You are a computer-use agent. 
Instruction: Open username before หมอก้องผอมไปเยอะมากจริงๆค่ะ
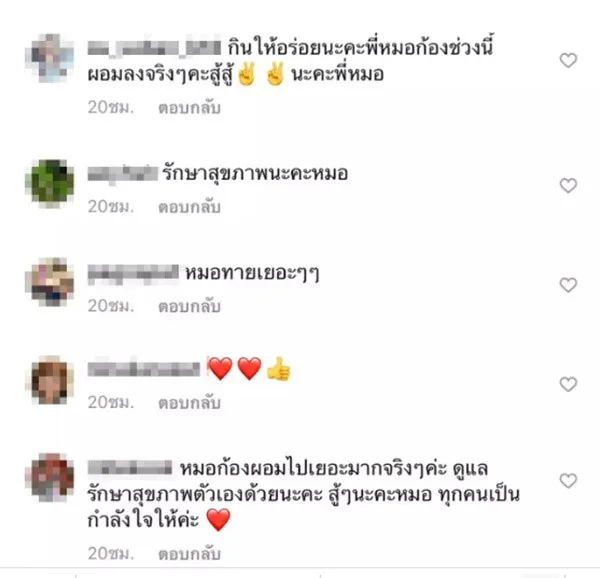coord(130,467)
